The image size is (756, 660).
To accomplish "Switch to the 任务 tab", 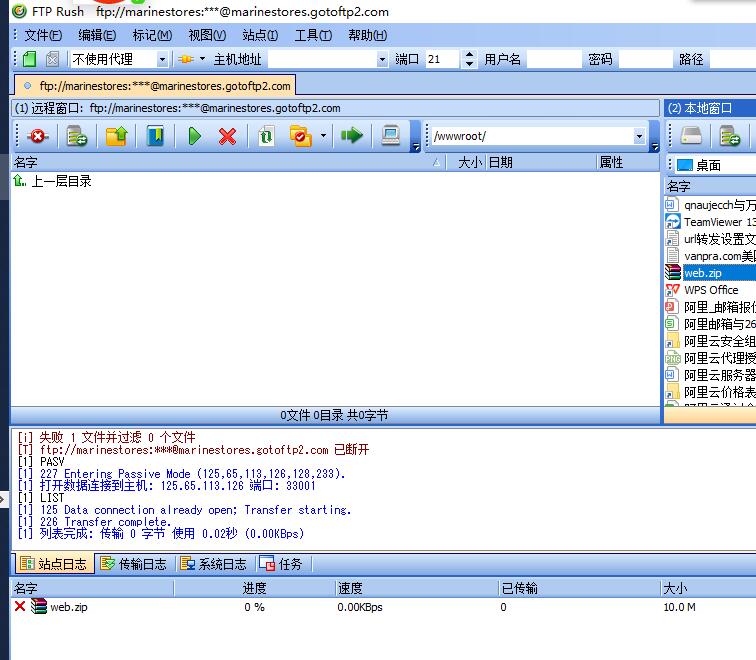I will pos(282,564).
